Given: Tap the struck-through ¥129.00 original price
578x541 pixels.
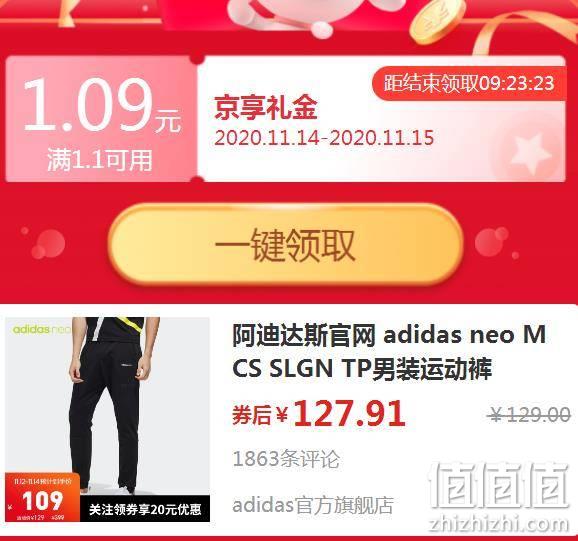Looking at the screenshot, I should (529, 415).
